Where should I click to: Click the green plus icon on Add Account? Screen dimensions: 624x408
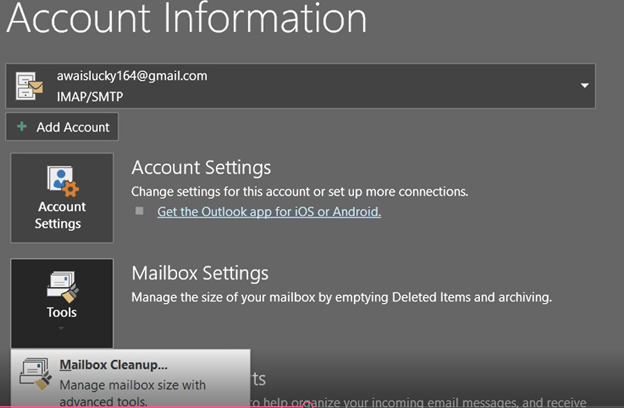22,127
